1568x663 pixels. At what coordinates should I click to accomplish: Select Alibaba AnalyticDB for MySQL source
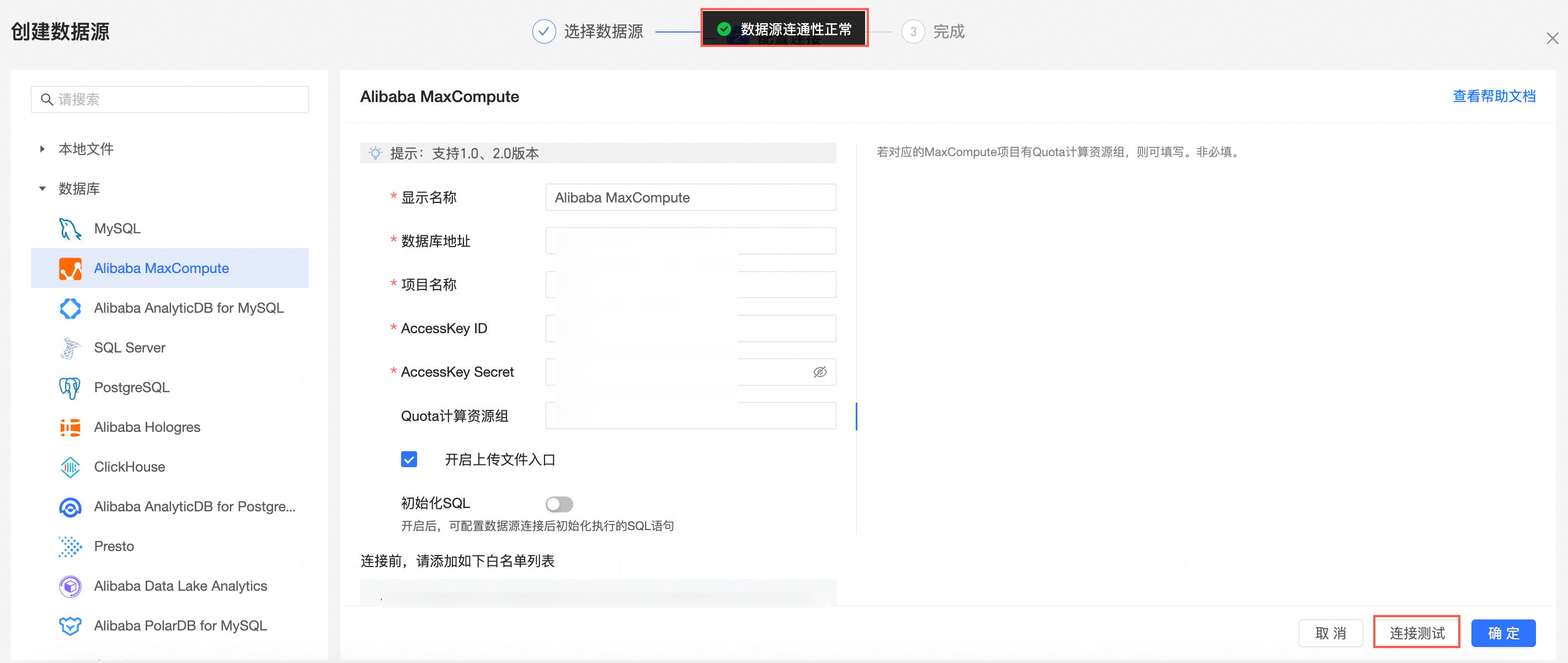(188, 308)
